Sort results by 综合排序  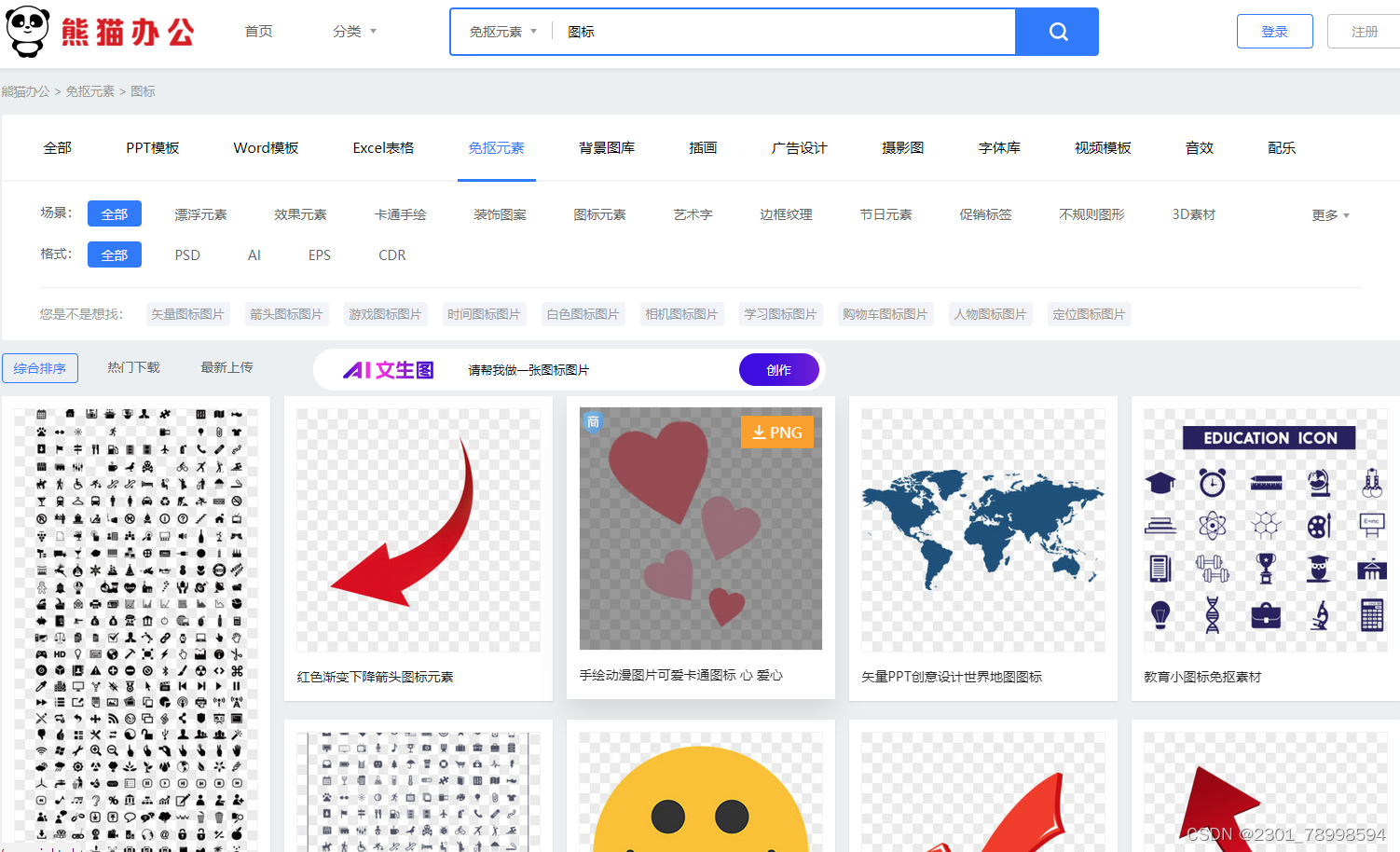(x=40, y=368)
